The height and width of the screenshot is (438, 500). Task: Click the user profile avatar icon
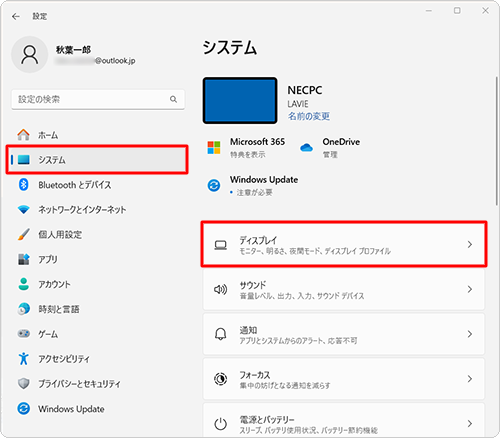(30, 55)
